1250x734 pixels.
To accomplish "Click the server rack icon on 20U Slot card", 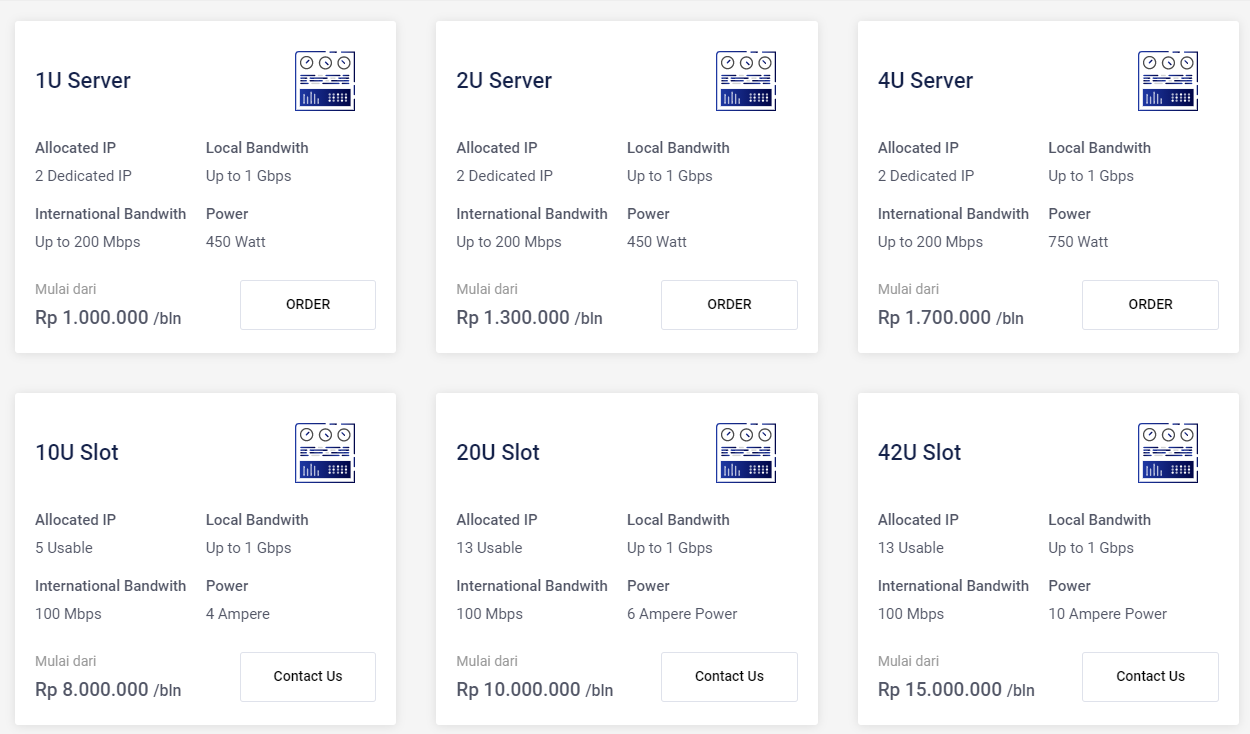I will click(x=746, y=453).
